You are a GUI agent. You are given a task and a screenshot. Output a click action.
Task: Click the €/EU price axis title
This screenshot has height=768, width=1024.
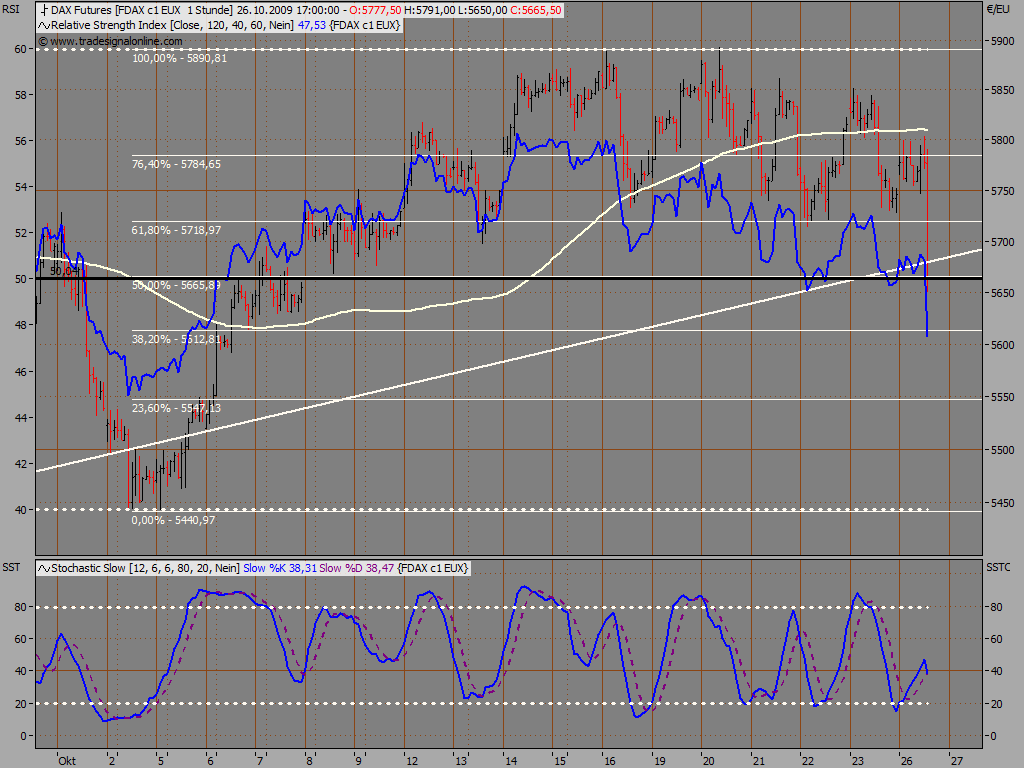click(999, 10)
